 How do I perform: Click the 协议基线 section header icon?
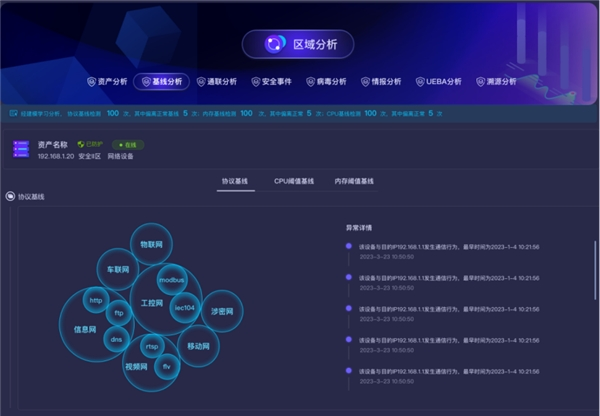point(10,197)
